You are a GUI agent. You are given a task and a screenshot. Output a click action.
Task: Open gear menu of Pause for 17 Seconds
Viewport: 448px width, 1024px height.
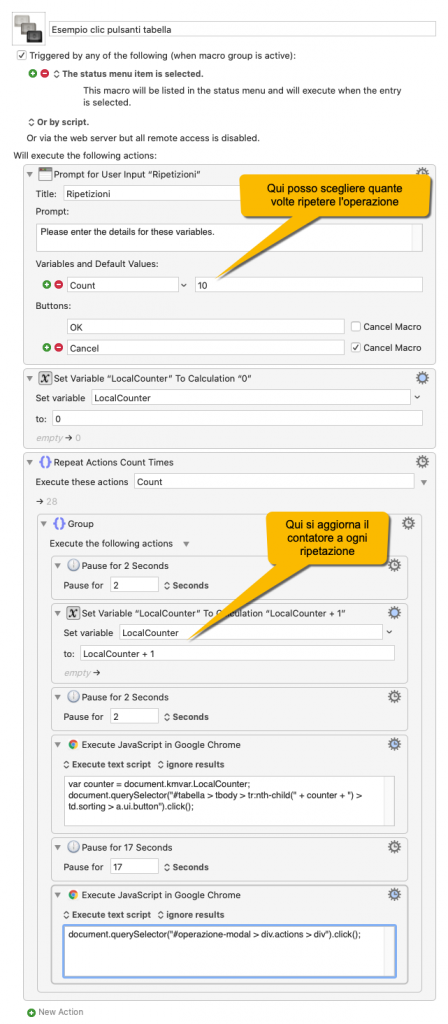[394, 846]
